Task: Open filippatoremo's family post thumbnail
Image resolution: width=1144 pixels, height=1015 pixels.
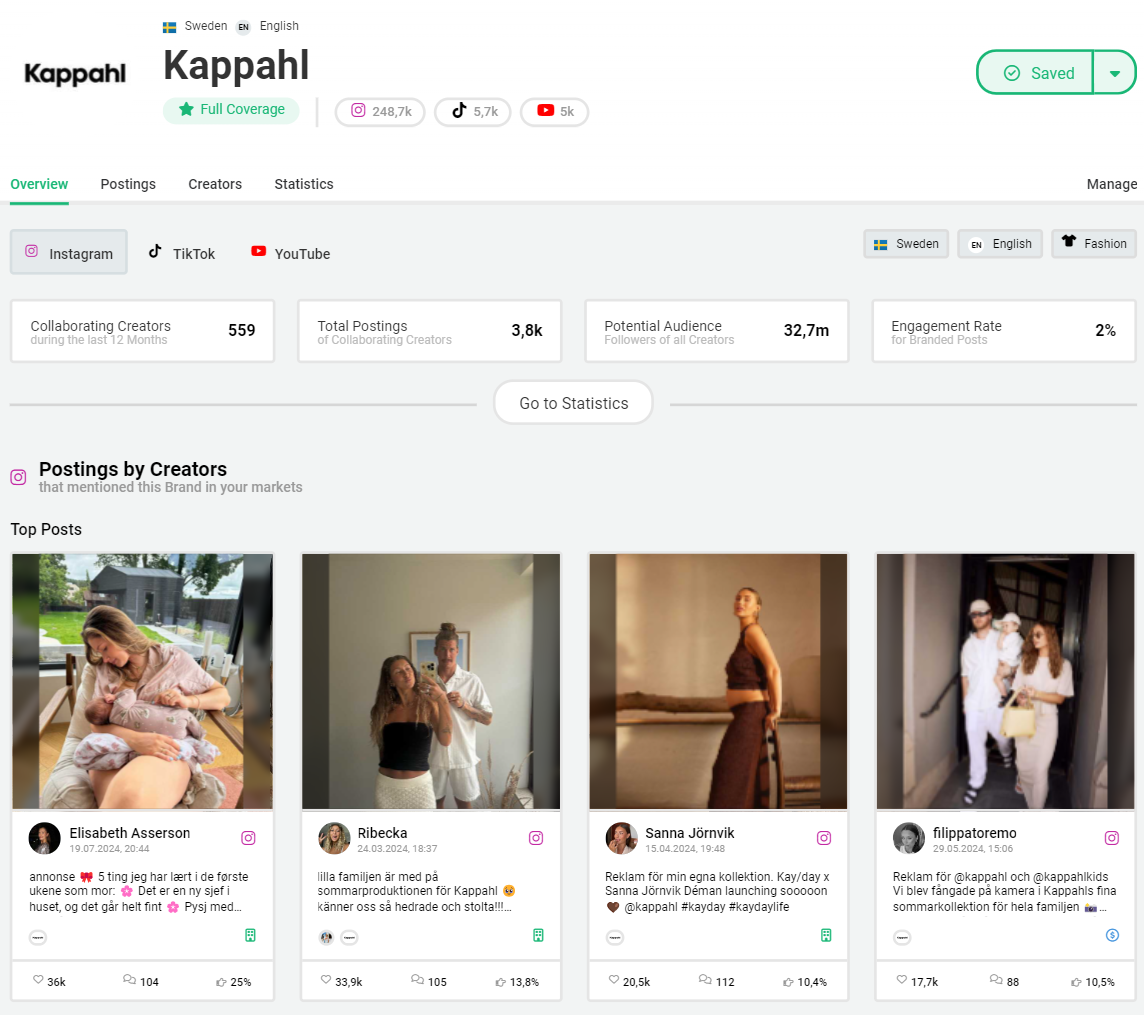Action: click(1005, 681)
